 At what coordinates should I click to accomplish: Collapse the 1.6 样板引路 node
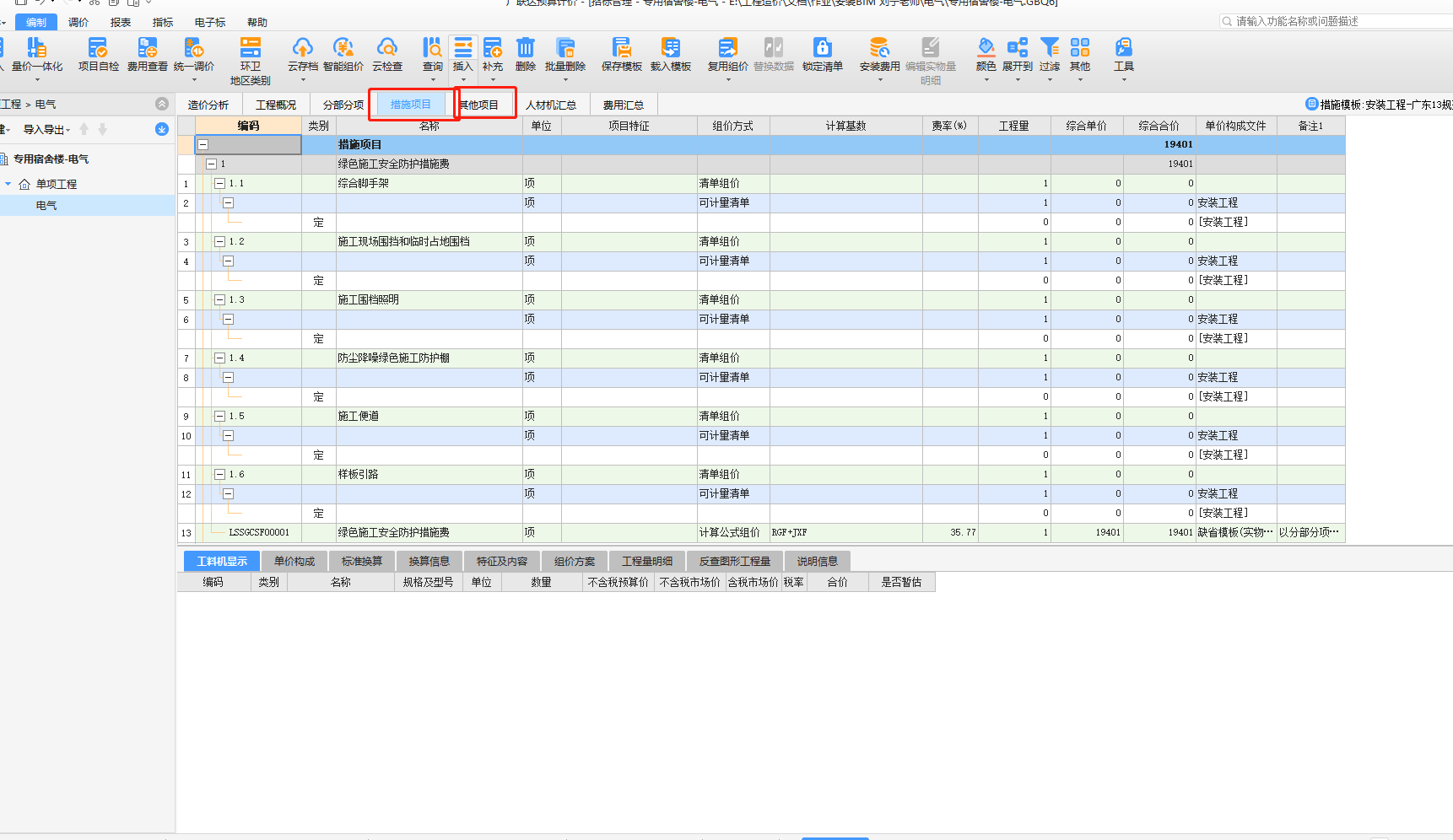click(x=219, y=474)
